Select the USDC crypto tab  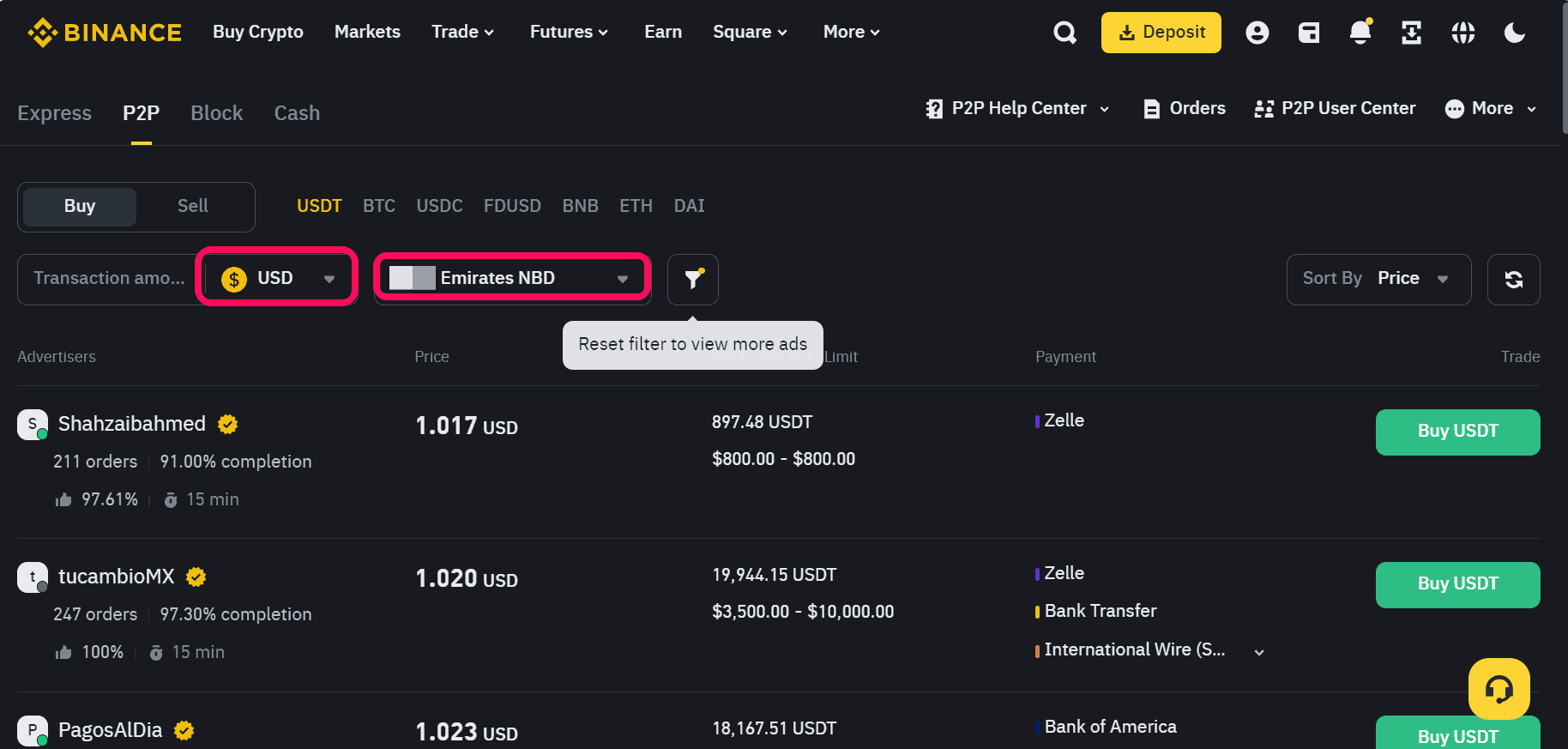440,206
